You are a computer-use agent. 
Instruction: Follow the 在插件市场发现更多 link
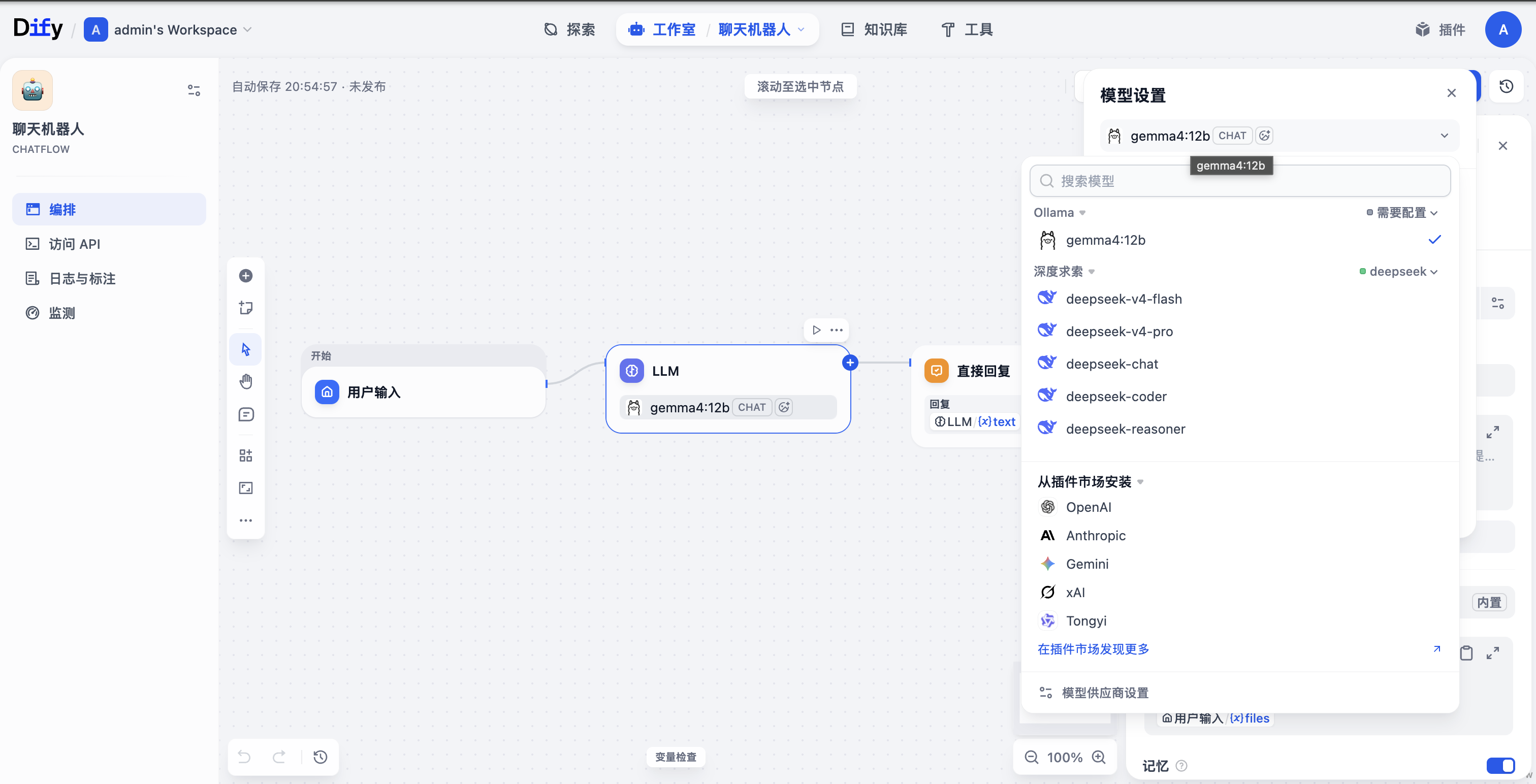click(1093, 648)
